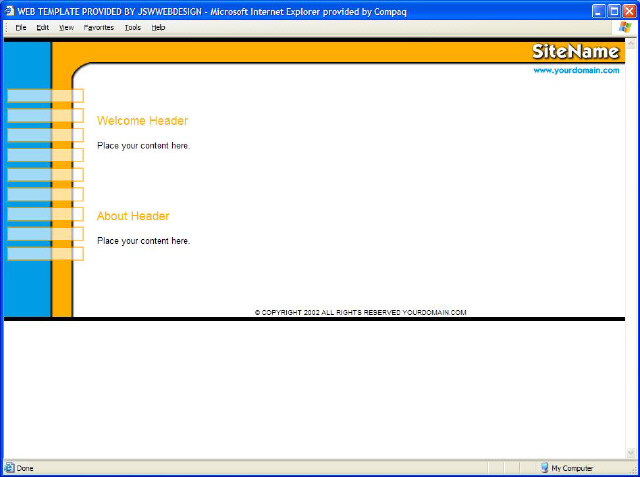
Task: Click the SiteName logo
Action: tap(576, 51)
